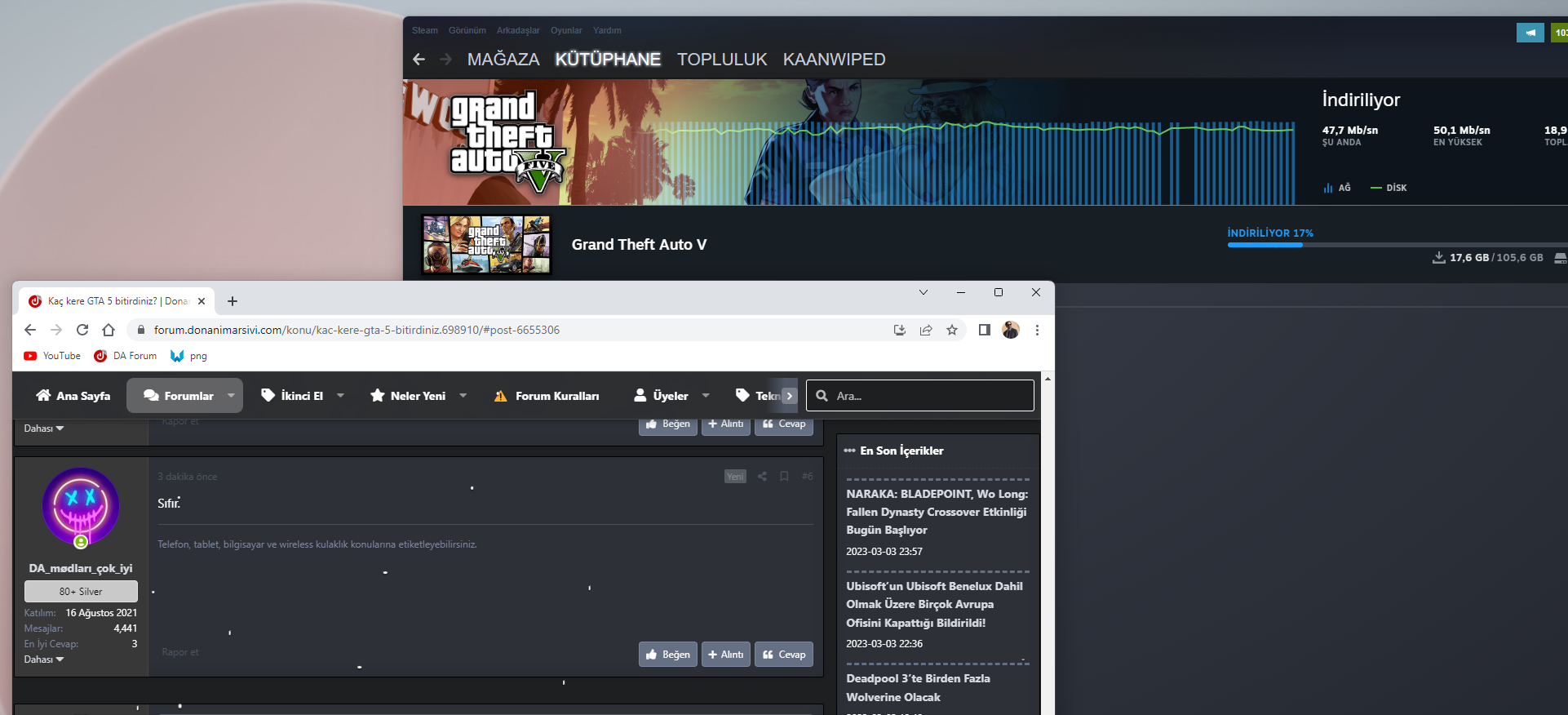The image size is (1568, 715).
Task: Open Chrome side panel
Action: tap(985, 330)
